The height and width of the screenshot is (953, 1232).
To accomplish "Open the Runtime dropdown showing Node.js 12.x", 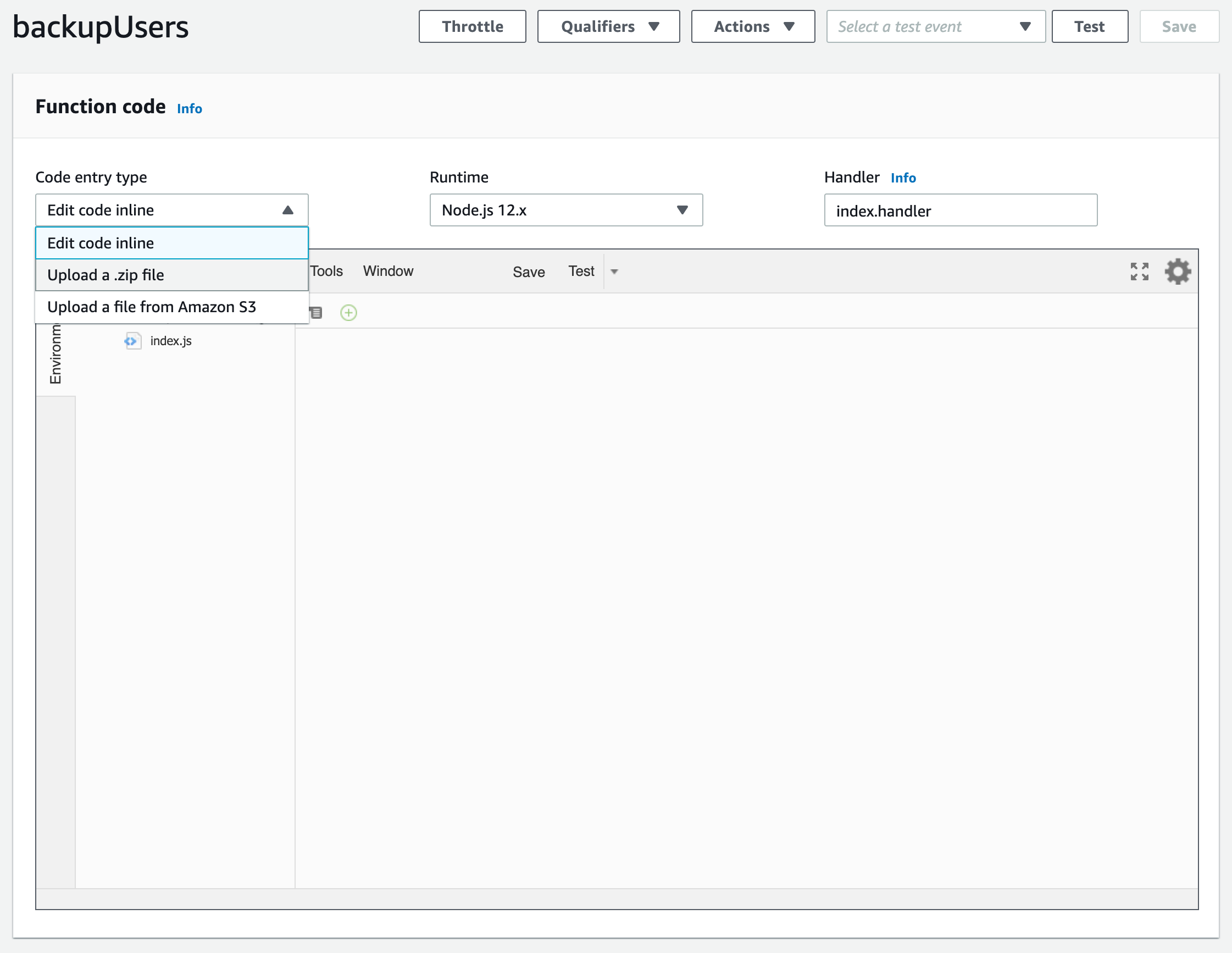I will [x=567, y=210].
